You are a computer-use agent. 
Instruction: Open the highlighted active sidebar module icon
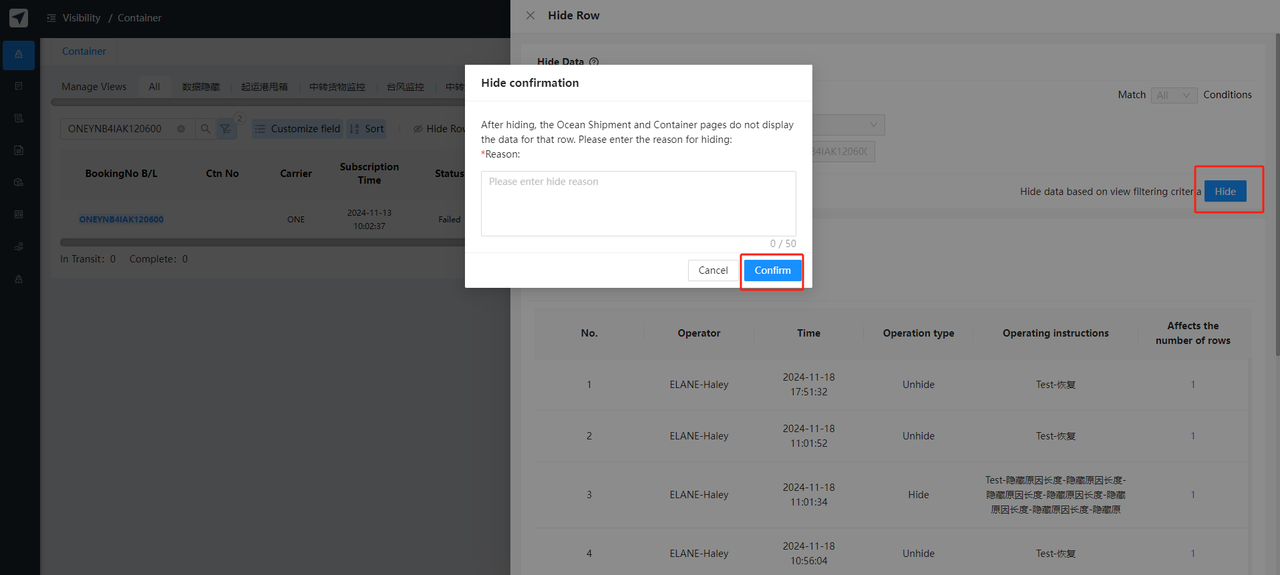[x=18, y=55]
